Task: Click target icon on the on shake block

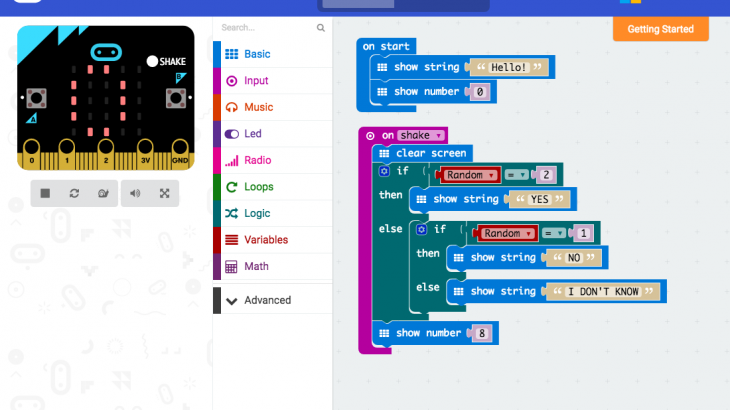Action: point(370,136)
